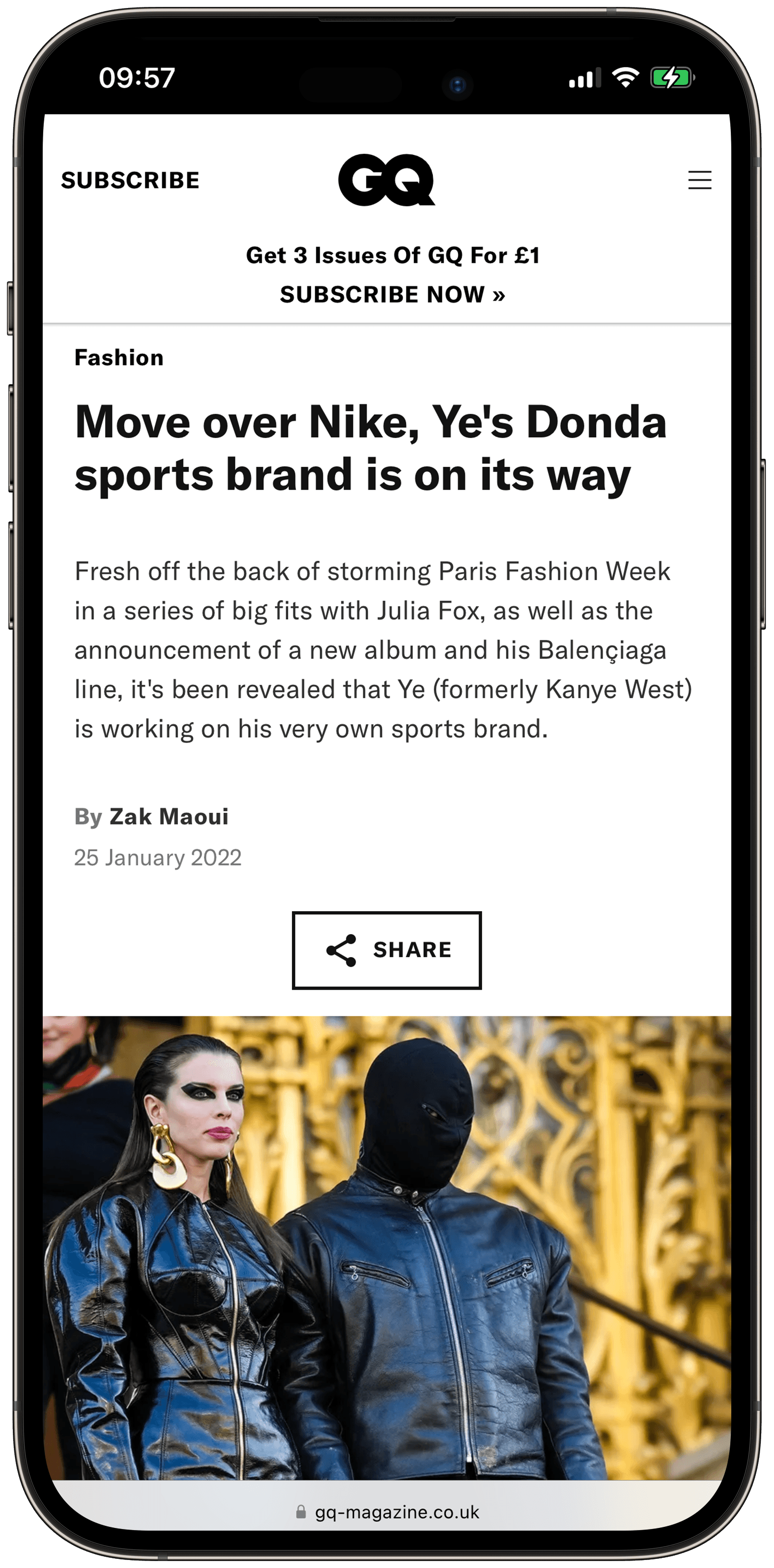The height and width of the screenshot is (1568, 774).
Task: Open the Fashion category link
Action: [119, 357]
